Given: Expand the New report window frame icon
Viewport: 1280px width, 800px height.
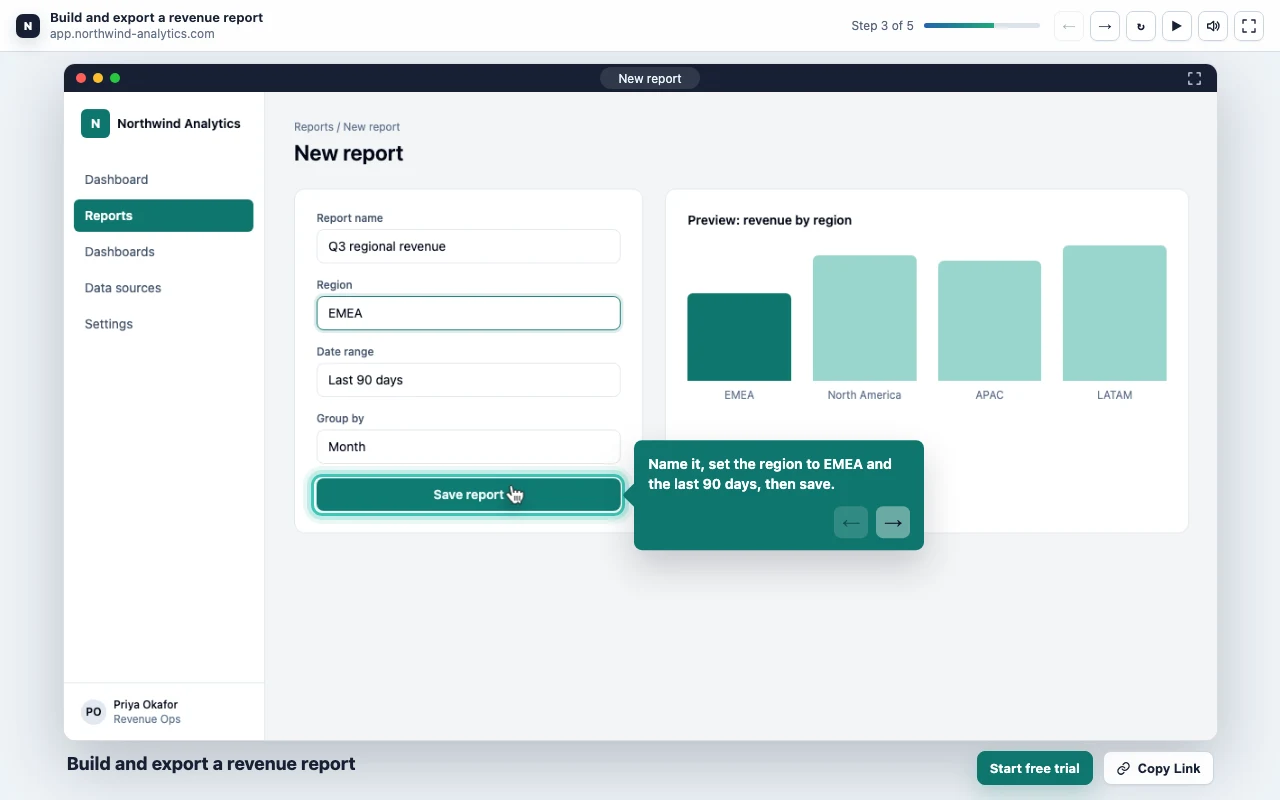Looking at the screenshot, I should tap(1194, 78).
